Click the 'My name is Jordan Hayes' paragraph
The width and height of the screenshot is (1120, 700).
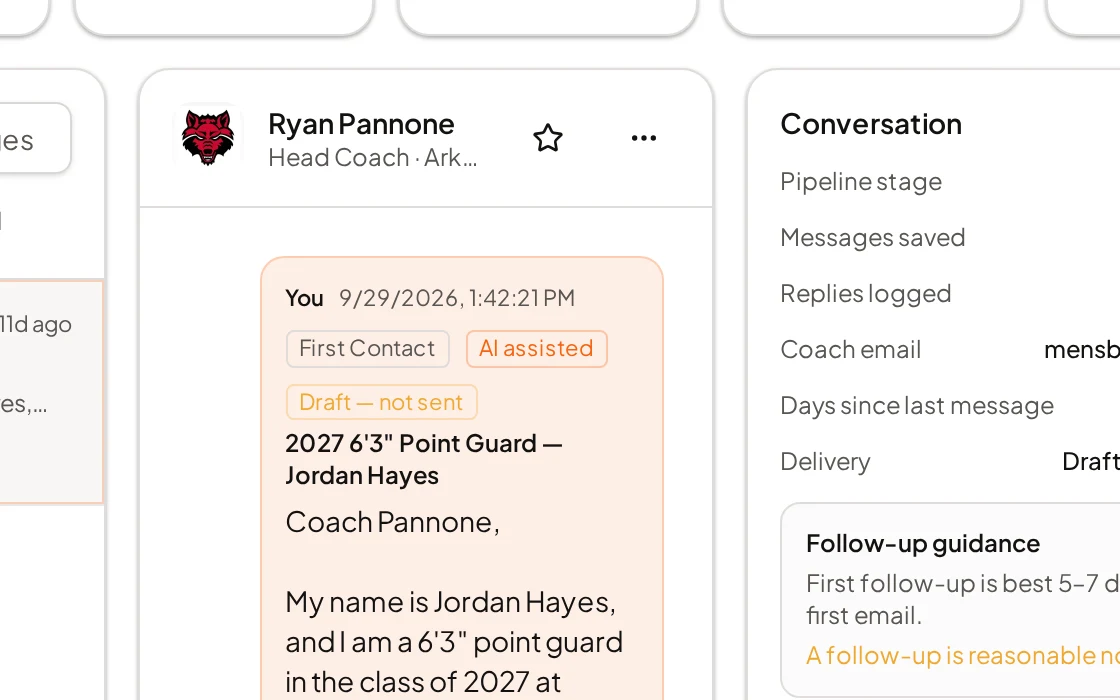(x=454, y=641)
